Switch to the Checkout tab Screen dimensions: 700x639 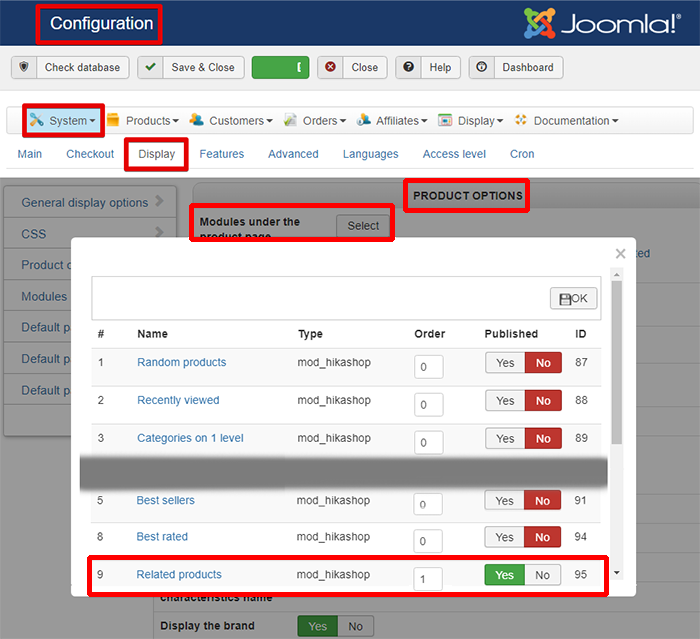pos(90,154)
